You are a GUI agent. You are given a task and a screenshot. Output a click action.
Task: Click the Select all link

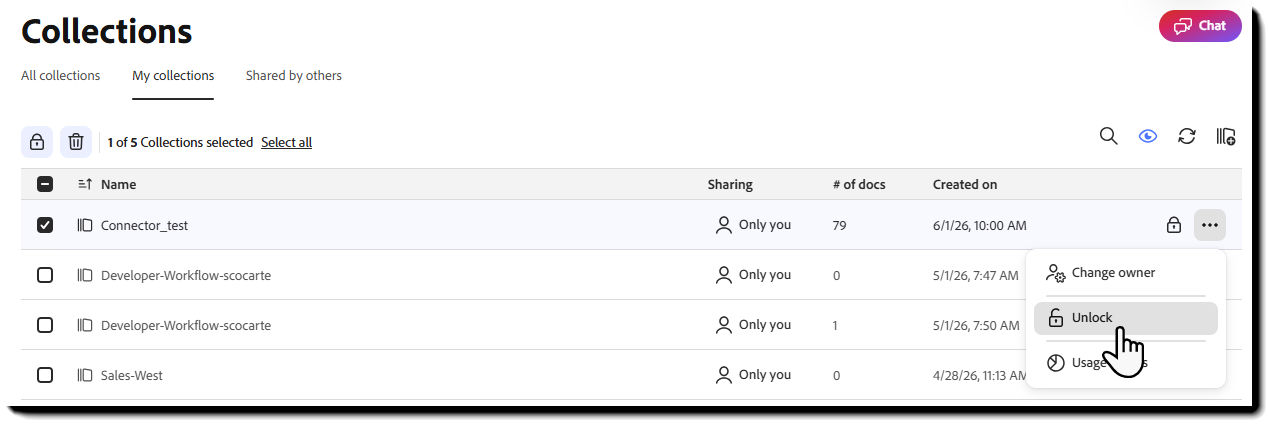[x=286, y=142]
